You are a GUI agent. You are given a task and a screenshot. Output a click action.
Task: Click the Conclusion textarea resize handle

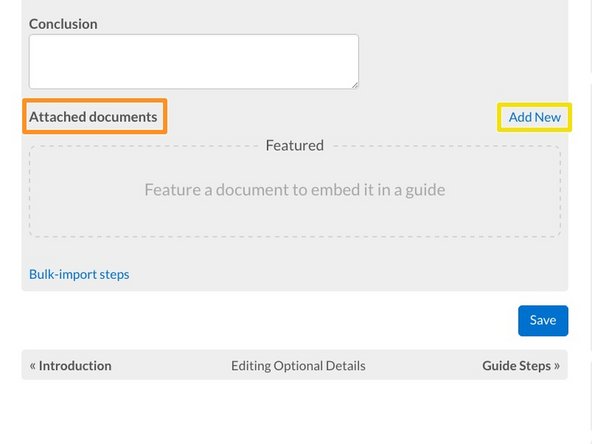coord(355,85)
